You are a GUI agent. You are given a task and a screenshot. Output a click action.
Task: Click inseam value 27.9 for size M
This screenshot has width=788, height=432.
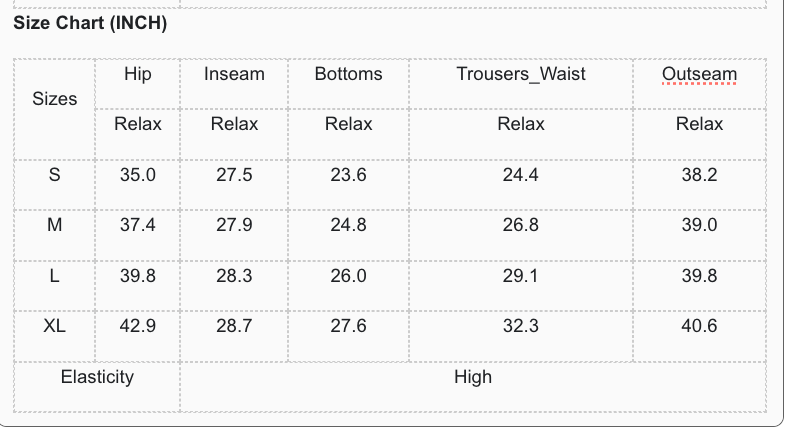tap(234, 225)
